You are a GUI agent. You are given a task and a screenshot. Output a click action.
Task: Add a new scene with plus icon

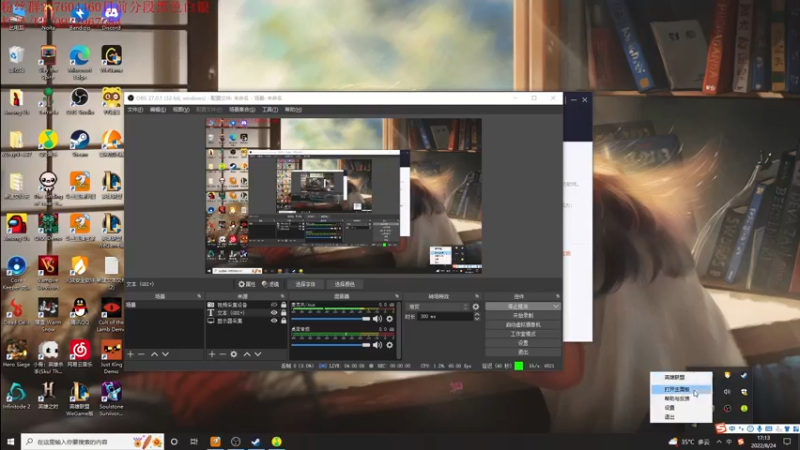point(131,354)
